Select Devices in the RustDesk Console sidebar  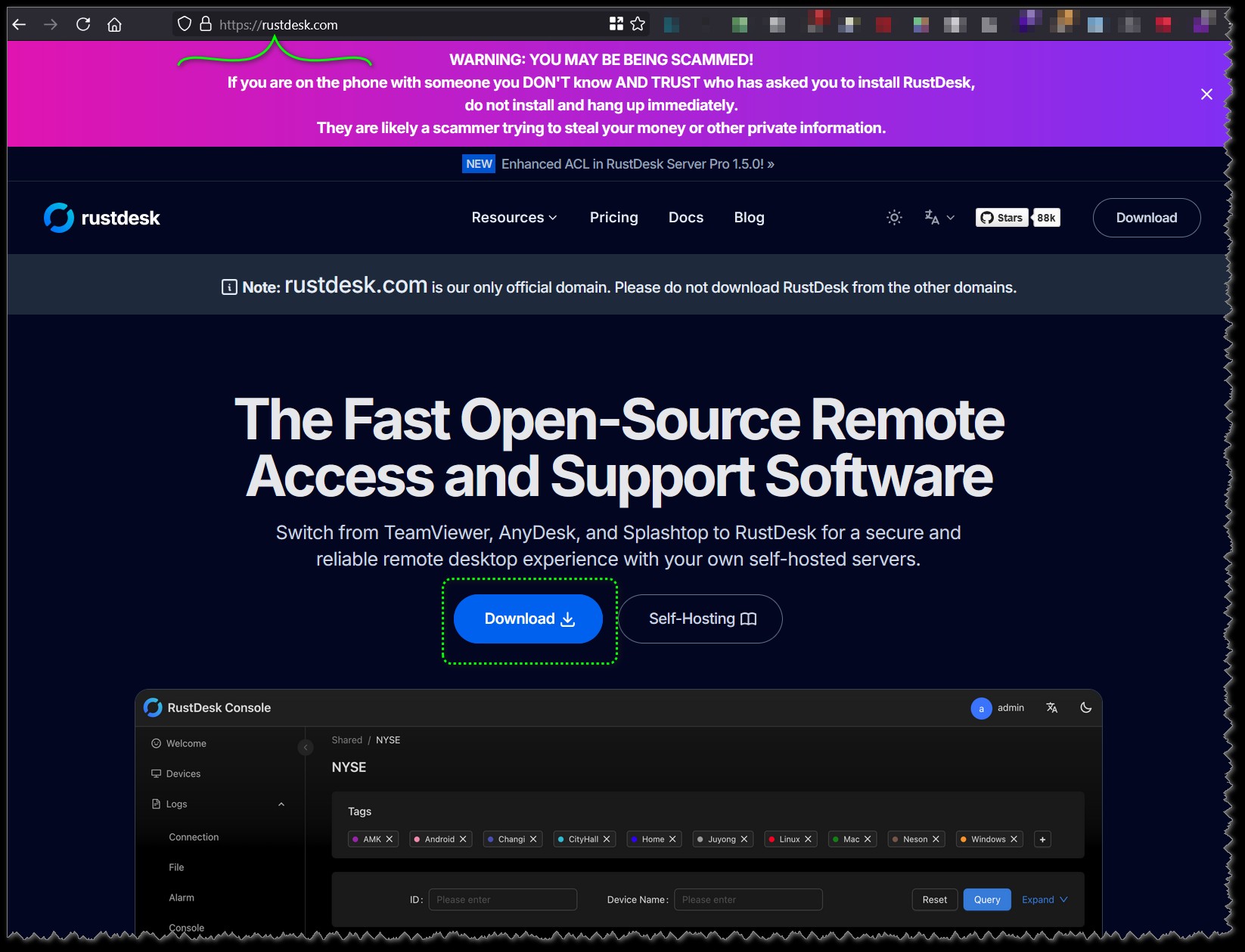coord(184,774)
